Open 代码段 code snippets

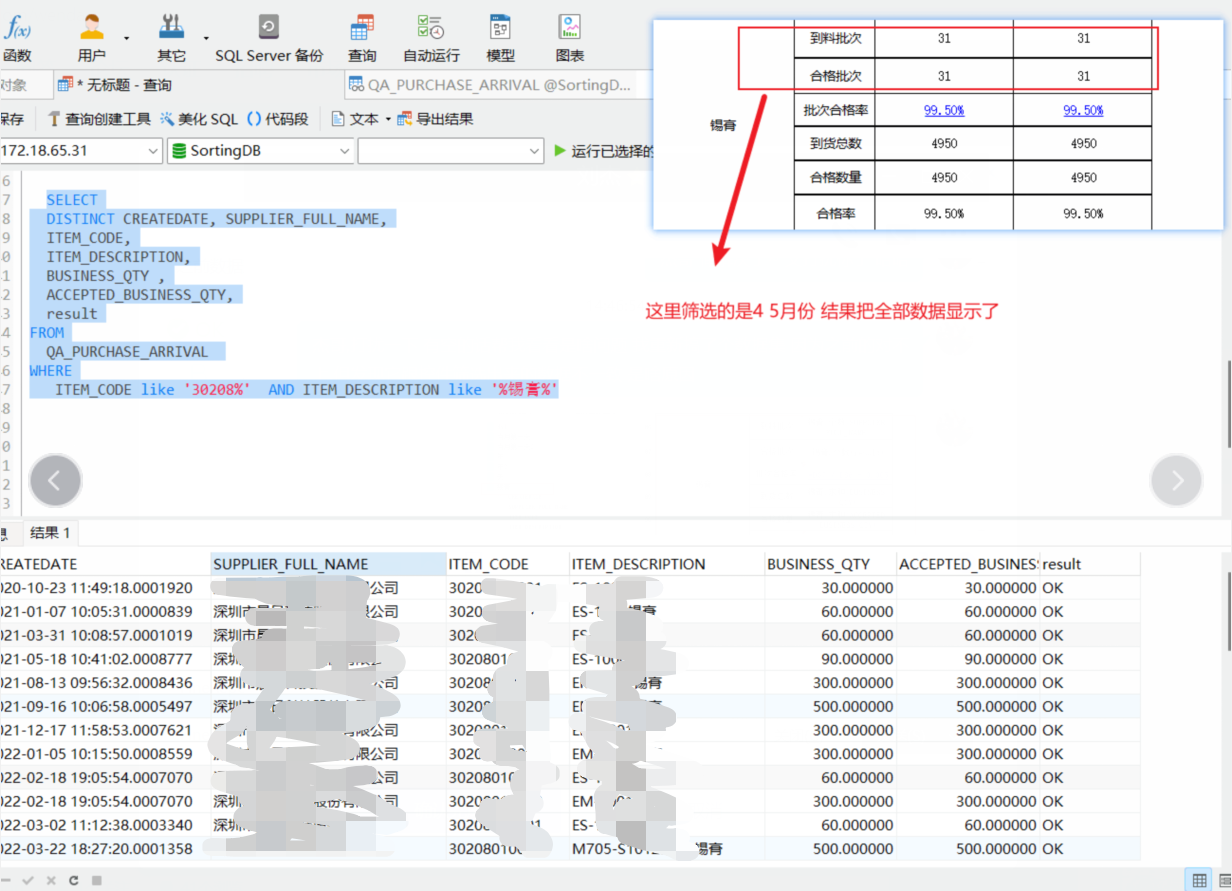tap(277, 119)
